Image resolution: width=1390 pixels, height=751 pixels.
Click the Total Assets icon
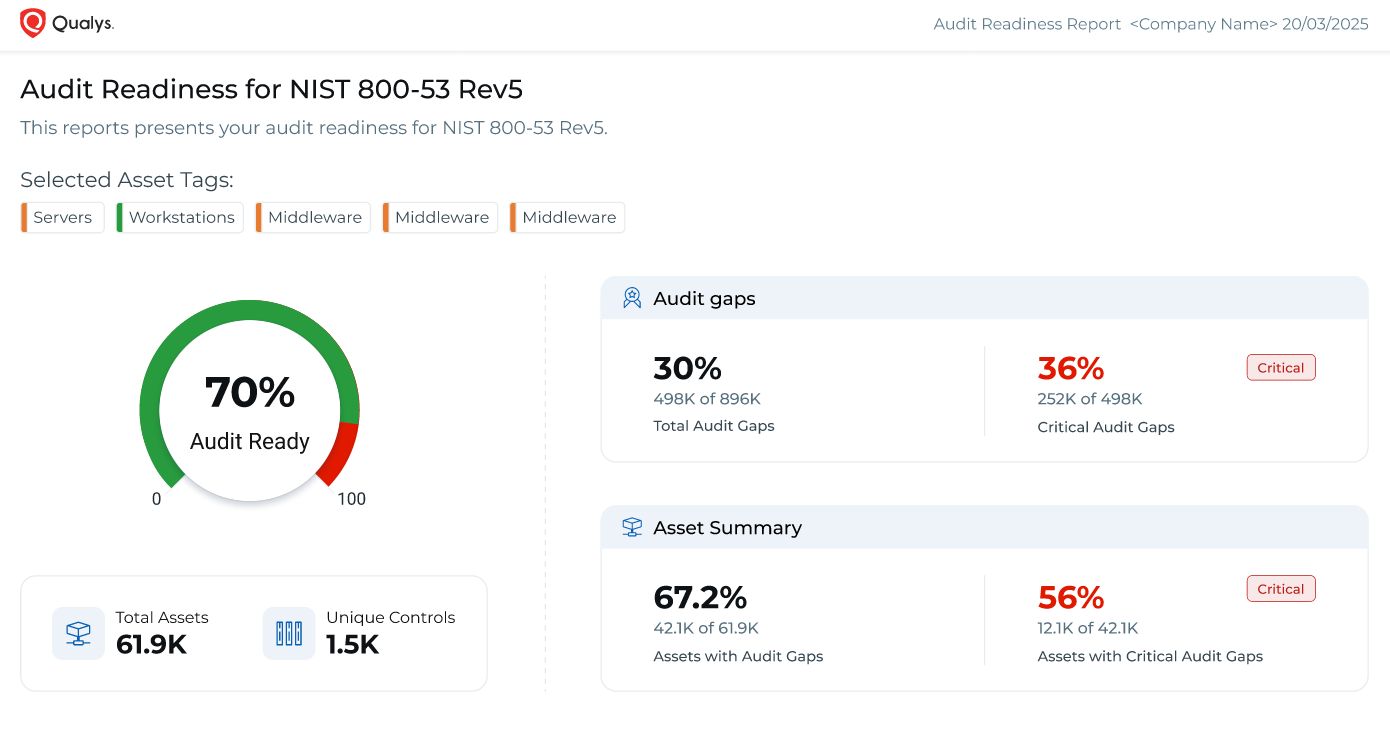[x=78, y=634]
